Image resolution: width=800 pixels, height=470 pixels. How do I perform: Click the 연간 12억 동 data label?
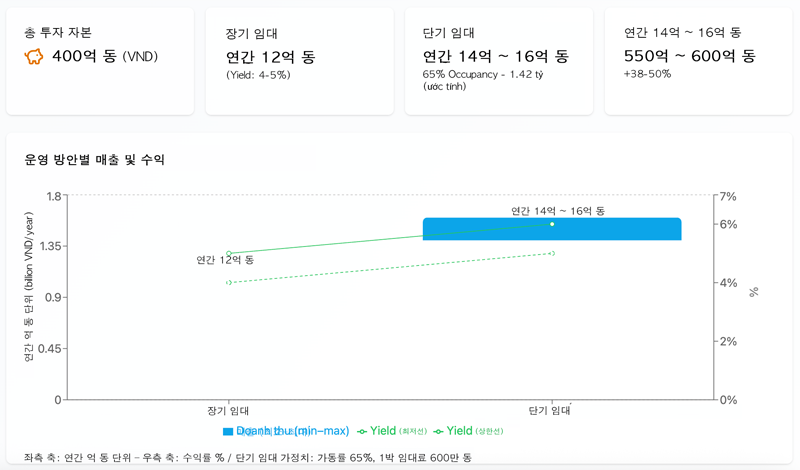click(x=225, y=260)
